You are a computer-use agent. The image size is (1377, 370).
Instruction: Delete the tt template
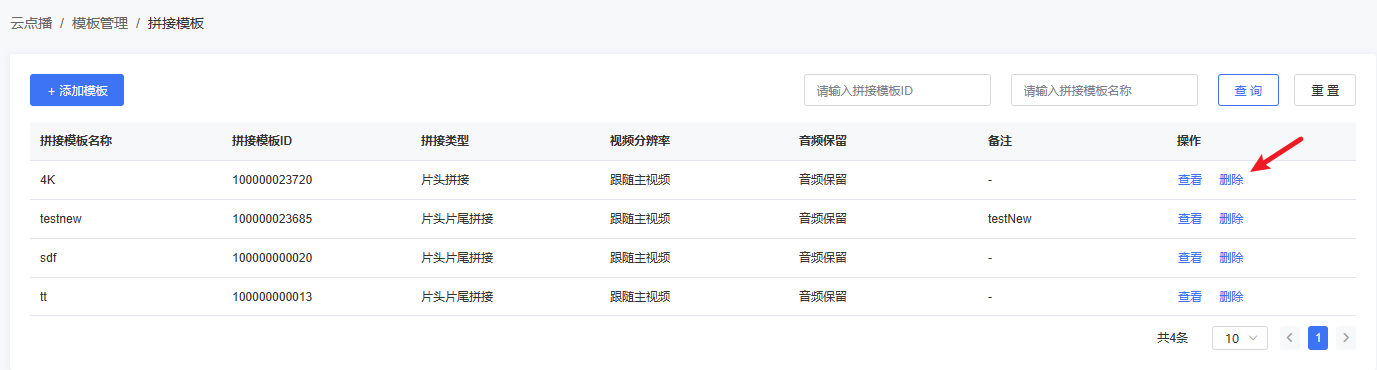(x=1231, y=297)
